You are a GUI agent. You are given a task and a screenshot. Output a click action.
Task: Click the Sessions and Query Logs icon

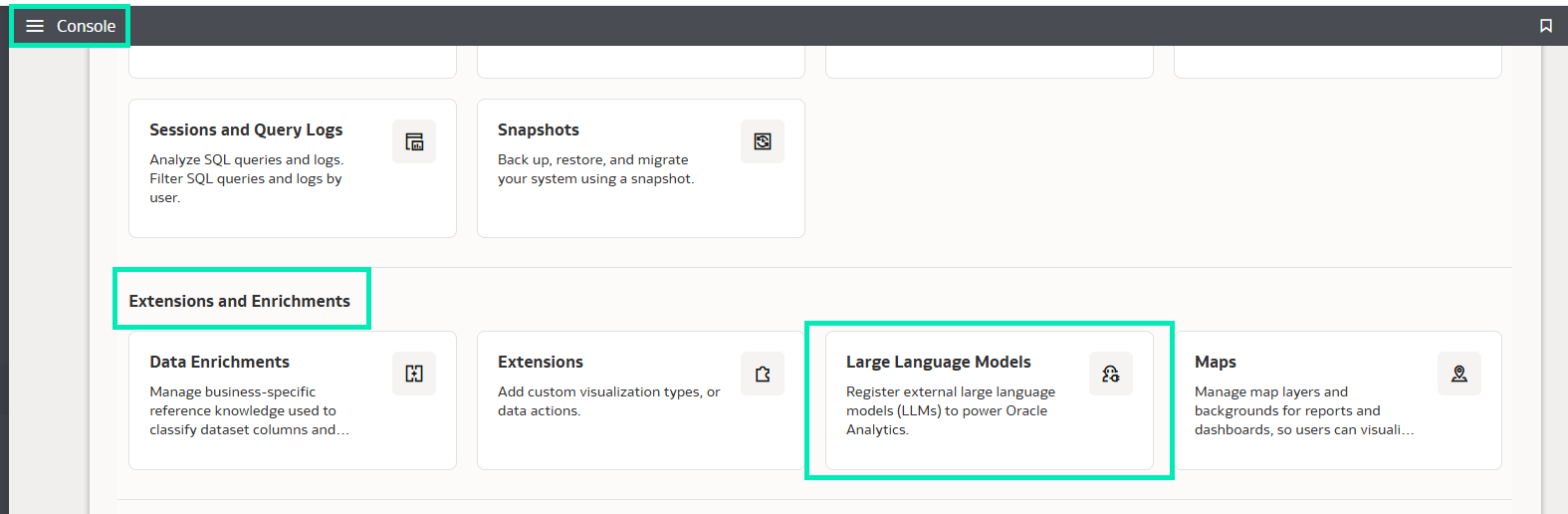click(x=414, y=141)
